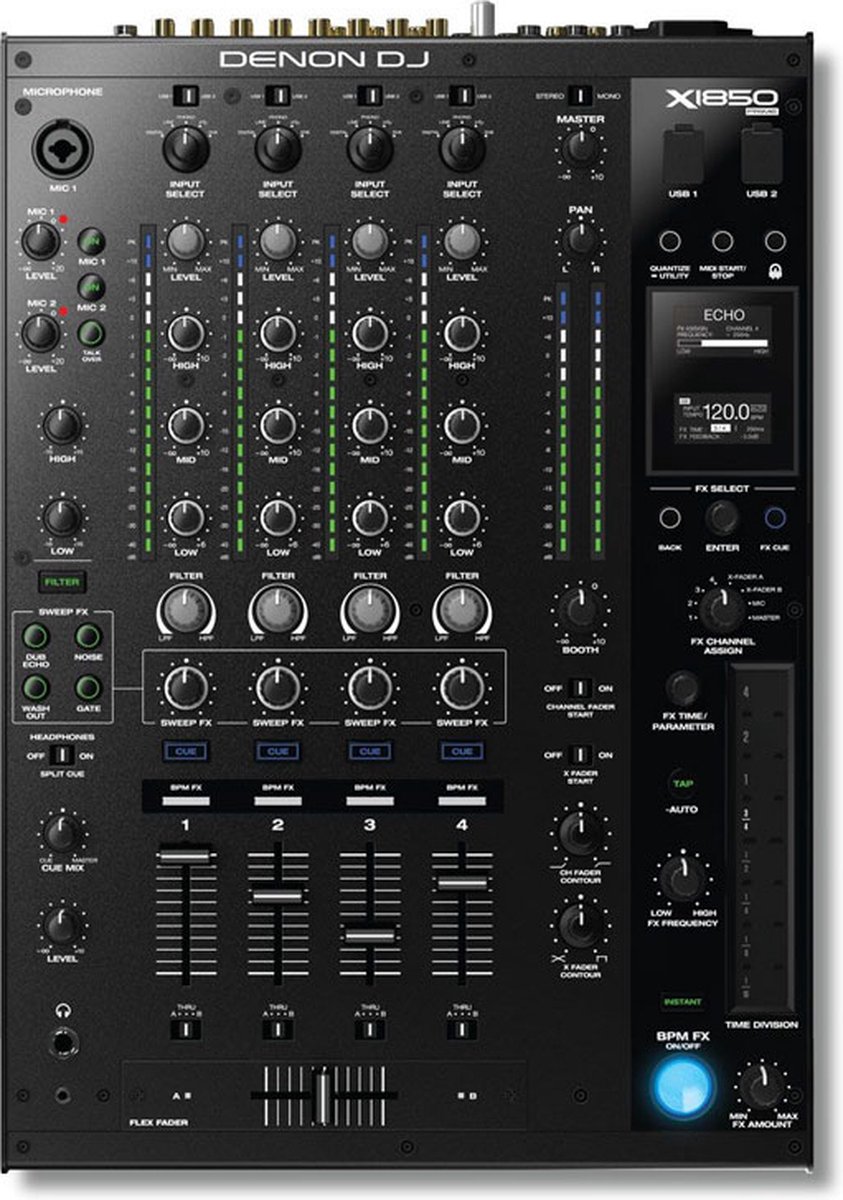This screenshot has width=843, height=1200.
Task: Click the channel 2 Level knob
Action: pyautogui.click(x=278, y=243)
